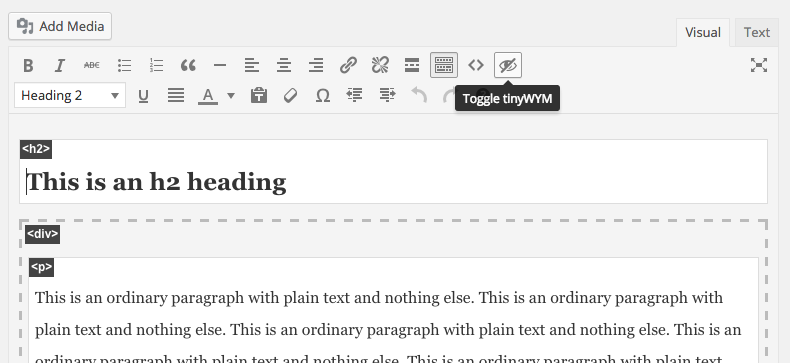
Task: Insert a bulleted list
Action: coord(124,66)
